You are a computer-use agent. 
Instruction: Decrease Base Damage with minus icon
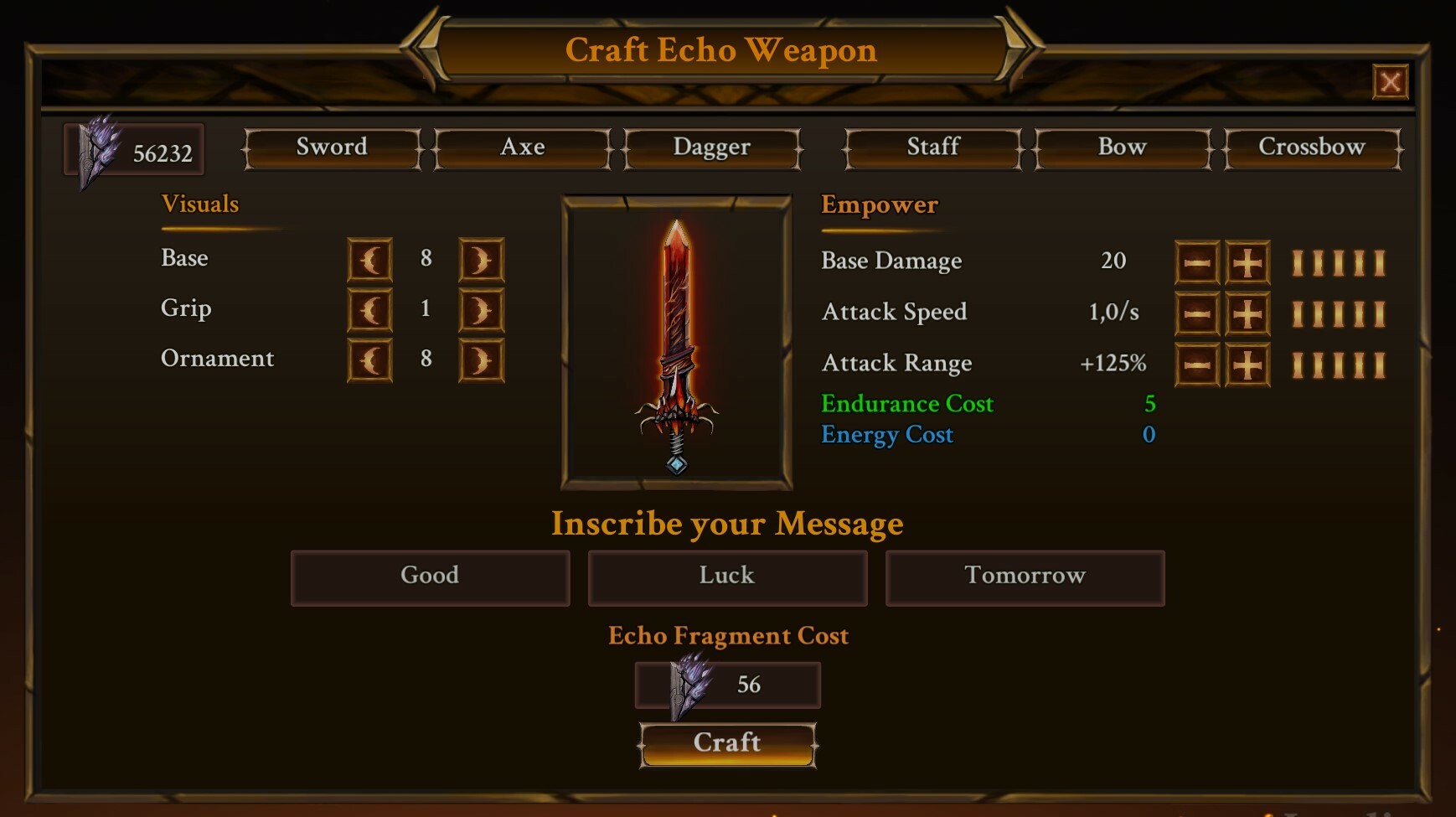tap(1197, 263)
